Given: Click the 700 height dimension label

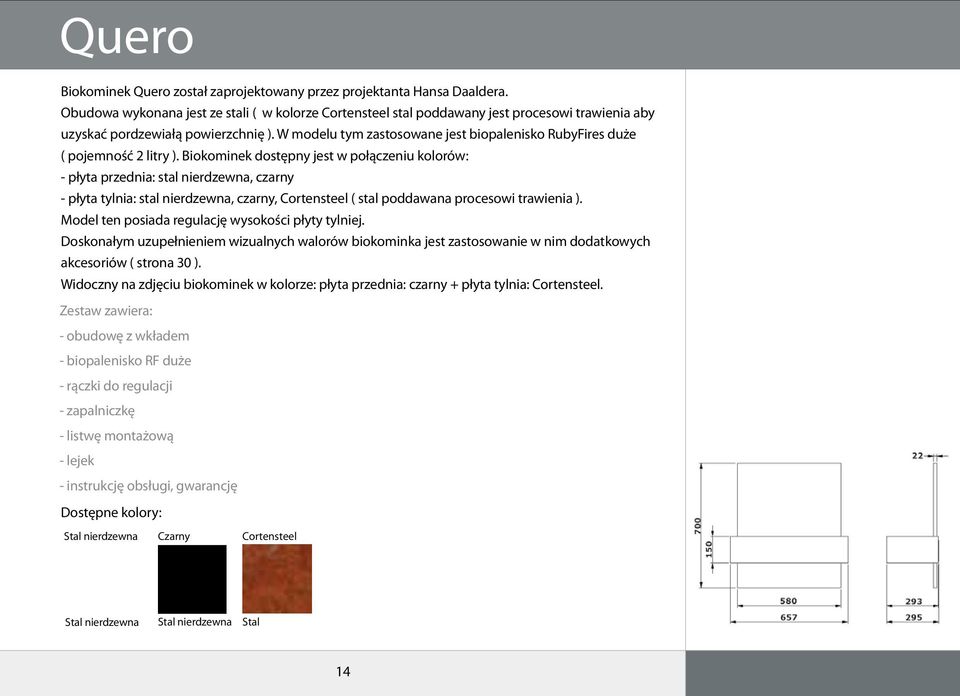Looking at the screenshot, I should 697,525.
